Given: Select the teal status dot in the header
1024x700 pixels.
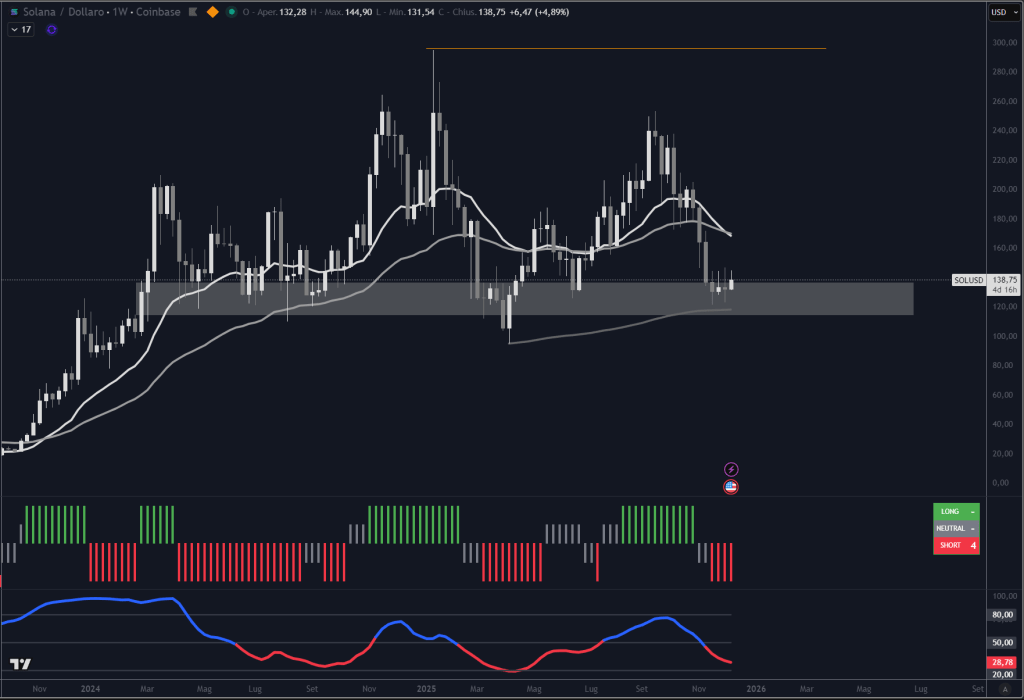Looking at the screenshot, I should (231, 12).
